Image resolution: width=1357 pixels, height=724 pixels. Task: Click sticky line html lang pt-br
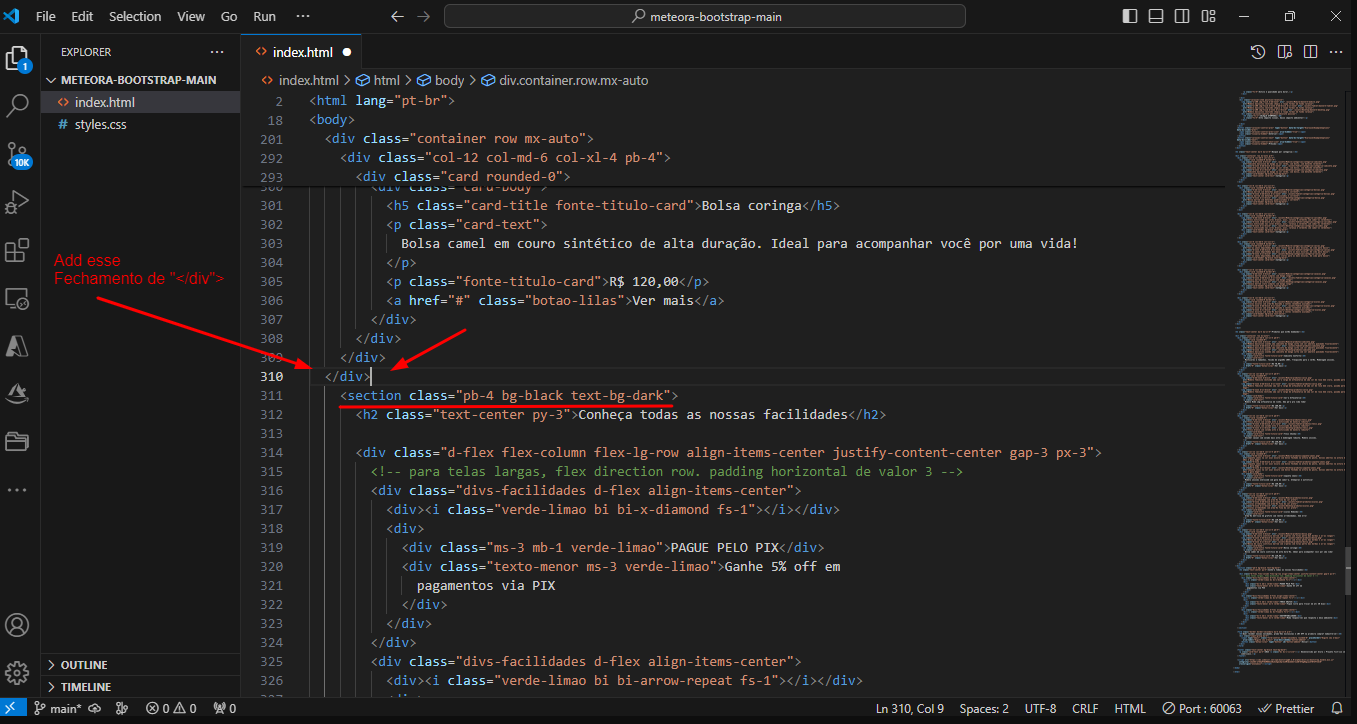tap(382, 101)
